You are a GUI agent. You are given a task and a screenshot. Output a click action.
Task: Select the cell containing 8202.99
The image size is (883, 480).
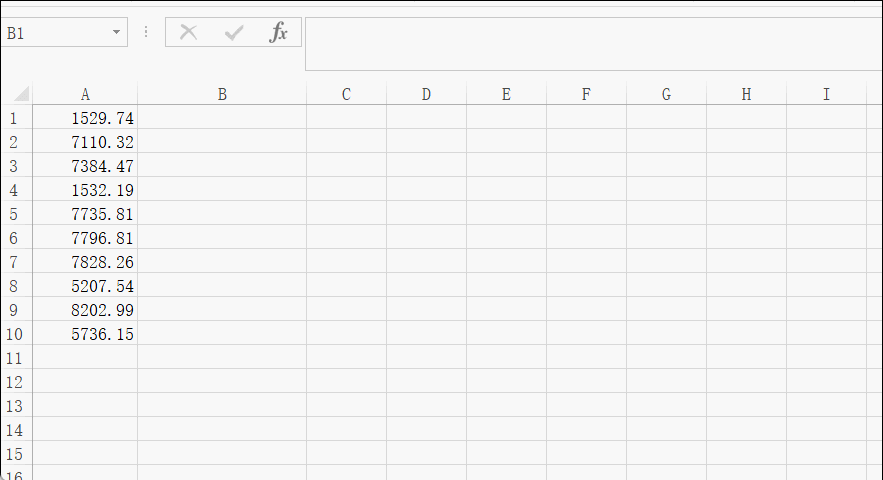85,310
